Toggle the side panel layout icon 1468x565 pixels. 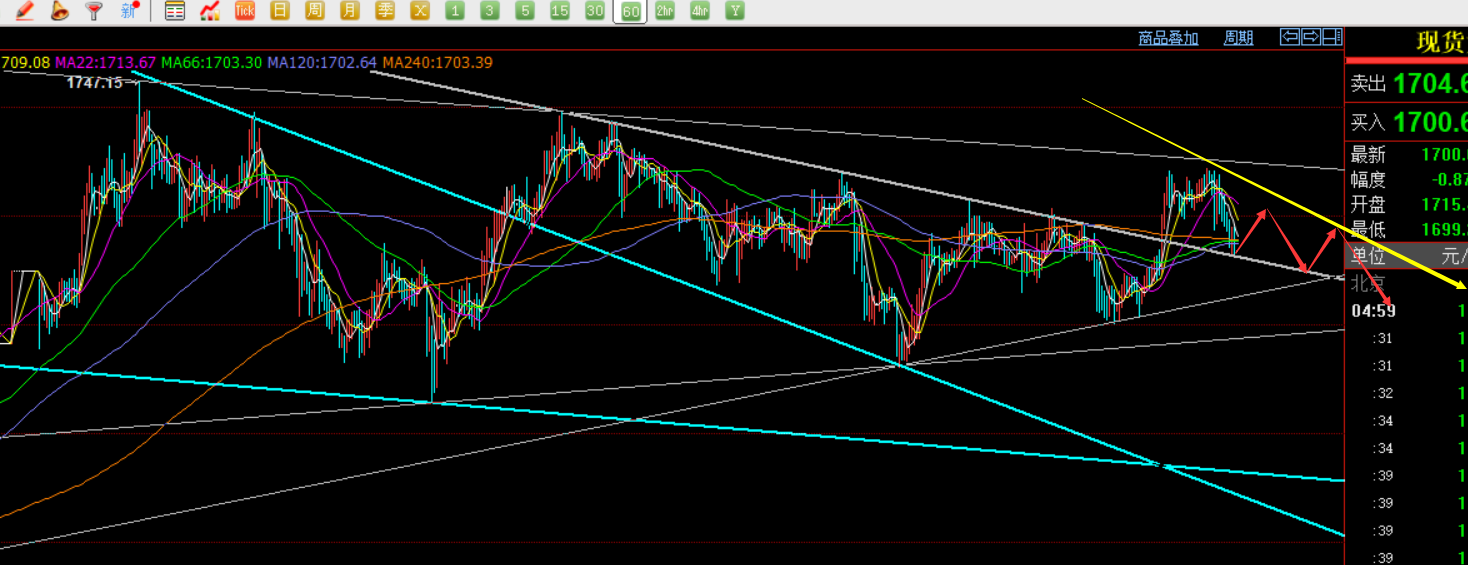(x=1332, y=37)
